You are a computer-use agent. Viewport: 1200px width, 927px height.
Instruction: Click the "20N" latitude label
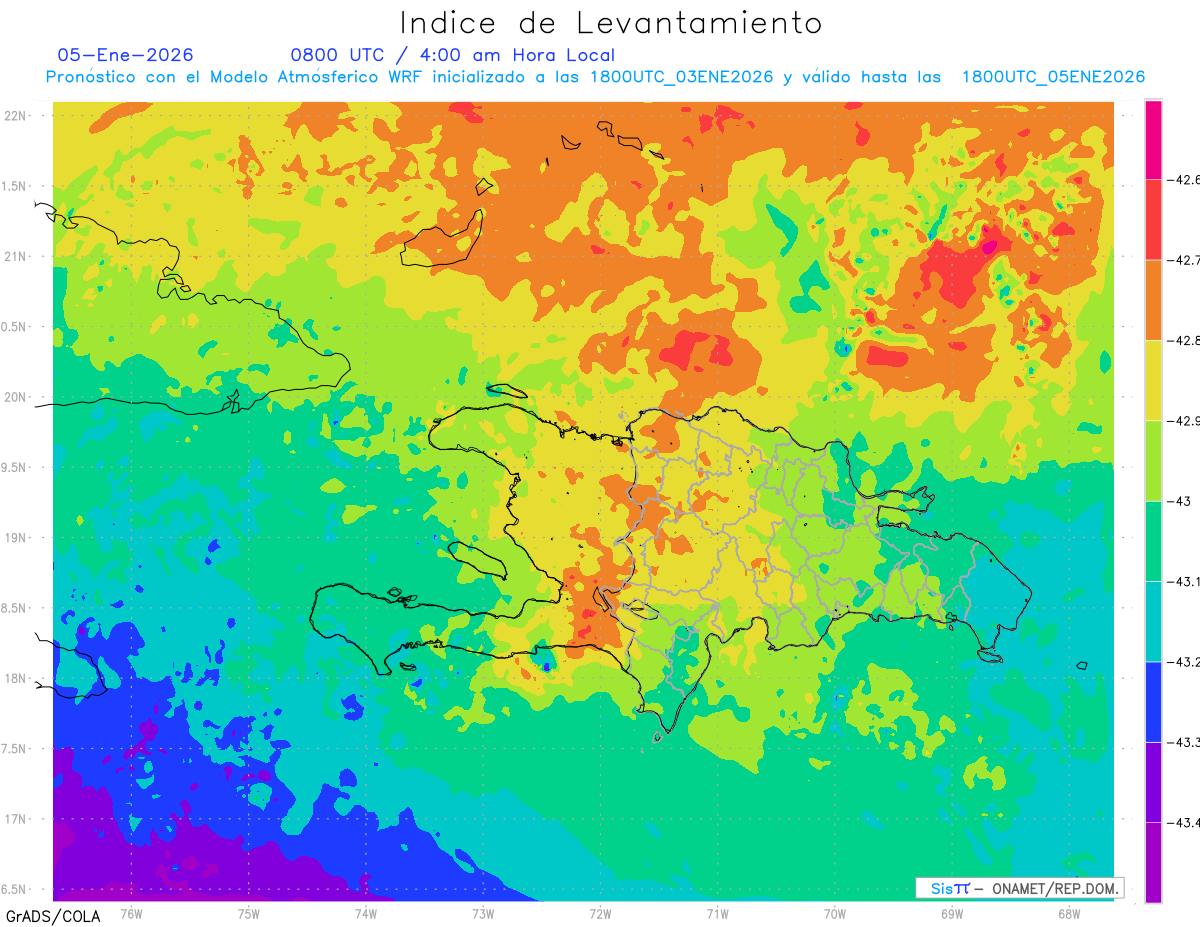point(15,397)
